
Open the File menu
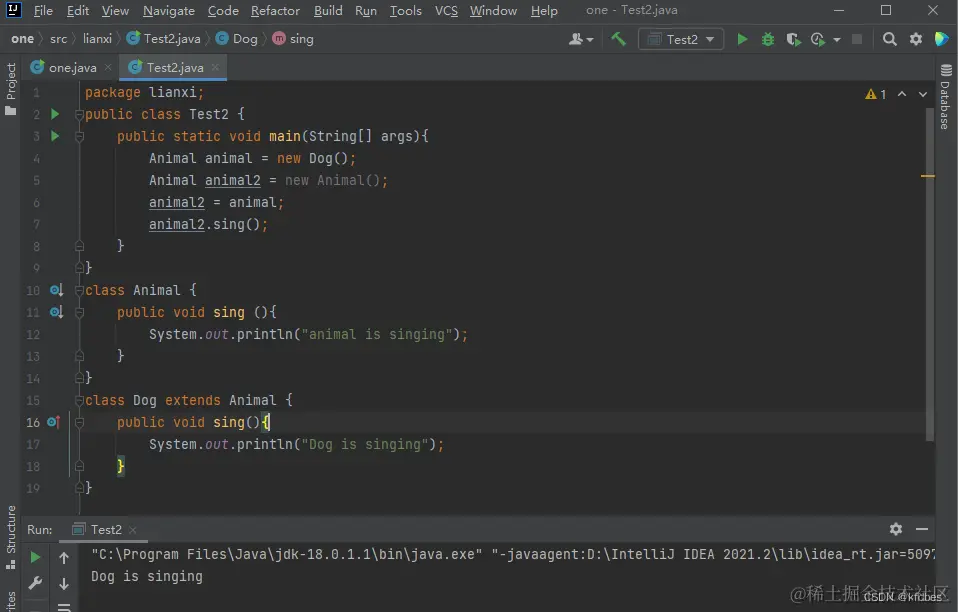[x=43, y=10]
